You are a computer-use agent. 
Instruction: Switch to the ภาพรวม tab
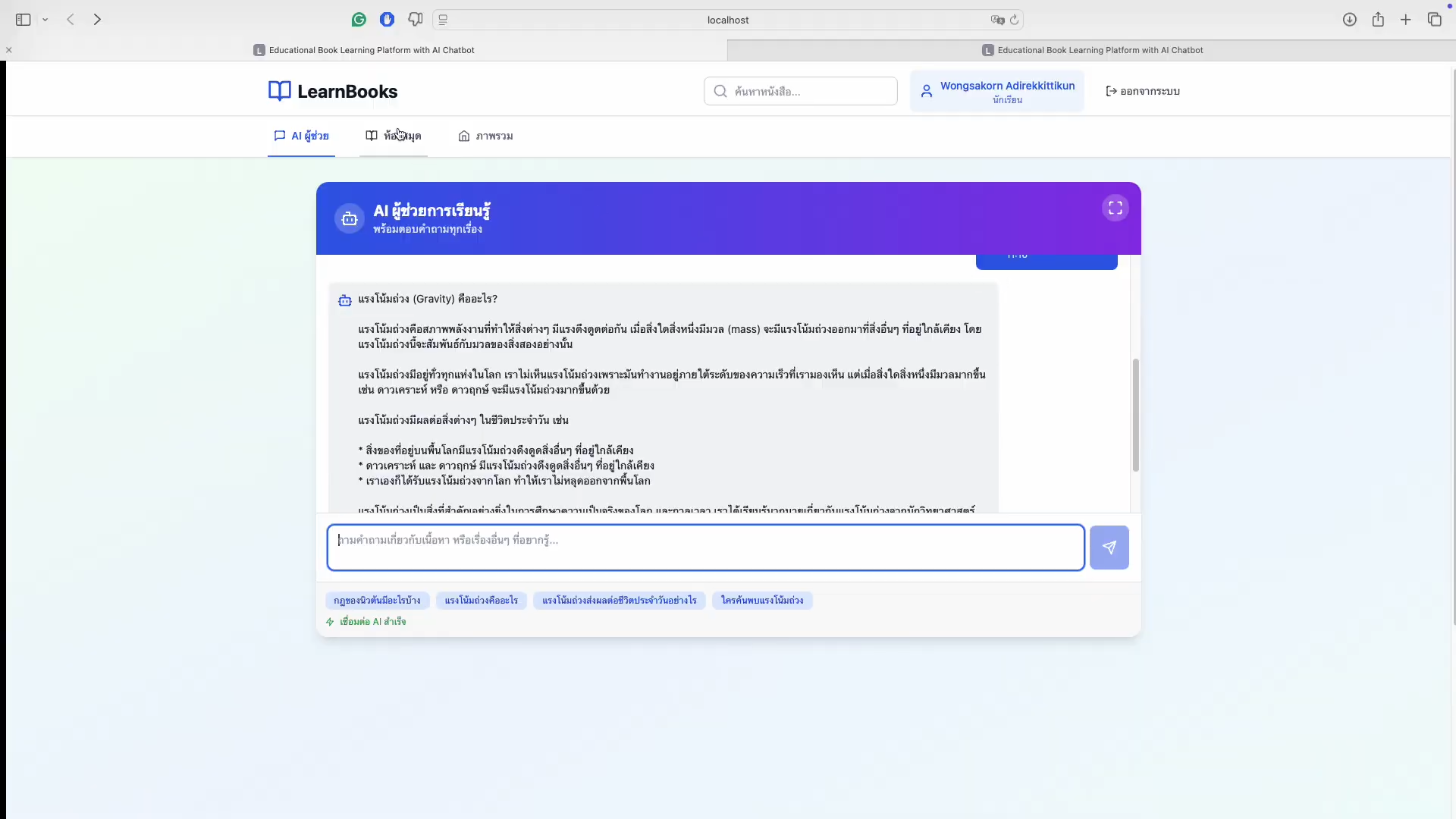[x=485, y=136]
